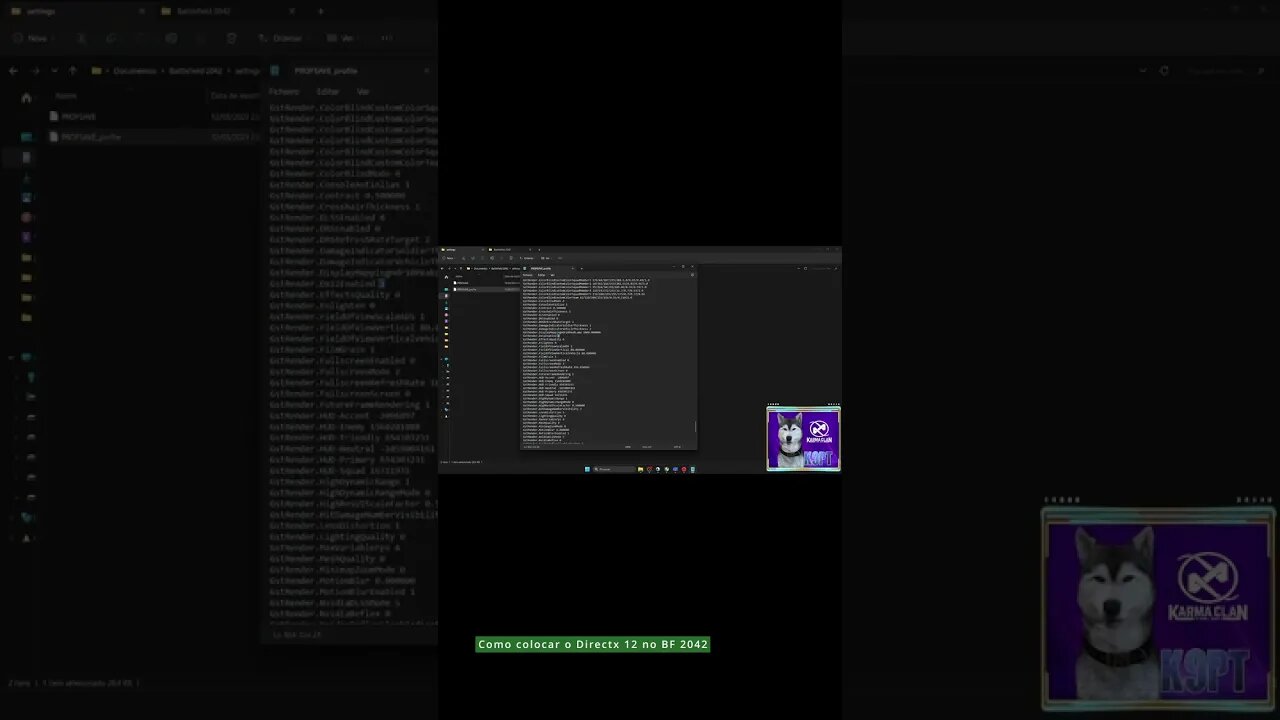Click the Novo button in Explorer toolbar

coord(30,38)
